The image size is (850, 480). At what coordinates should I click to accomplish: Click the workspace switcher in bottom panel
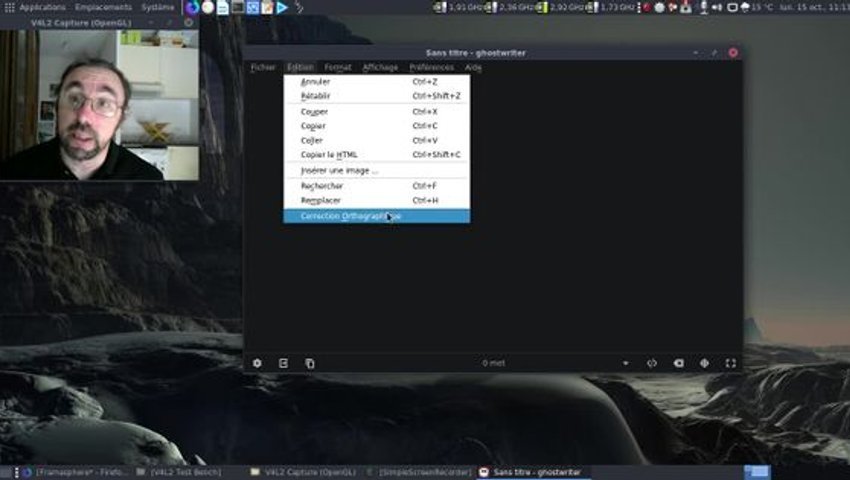(x=757, y=472)
